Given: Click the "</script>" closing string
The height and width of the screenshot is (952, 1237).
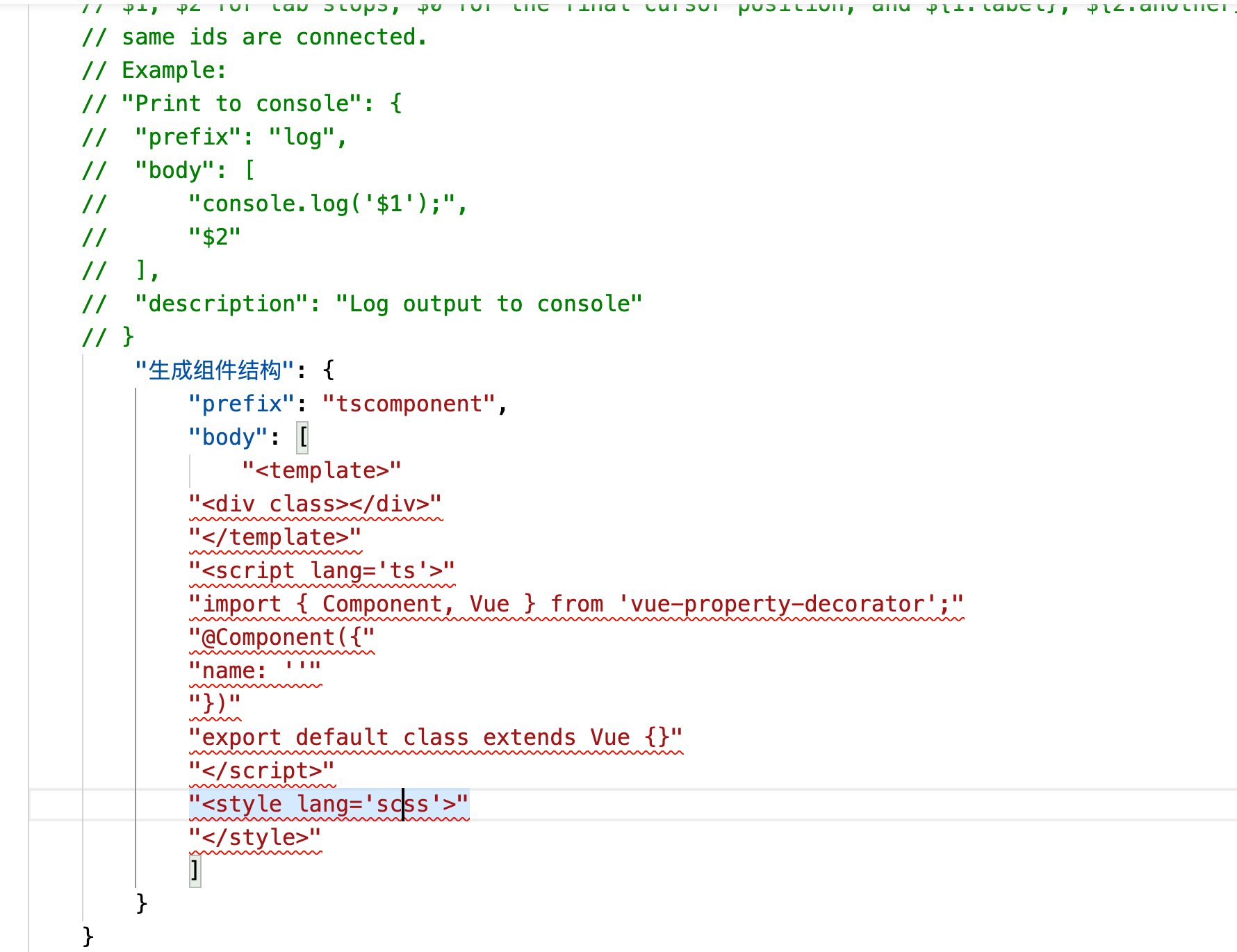Looking at the screenshot, I should [x=262, y=771].
